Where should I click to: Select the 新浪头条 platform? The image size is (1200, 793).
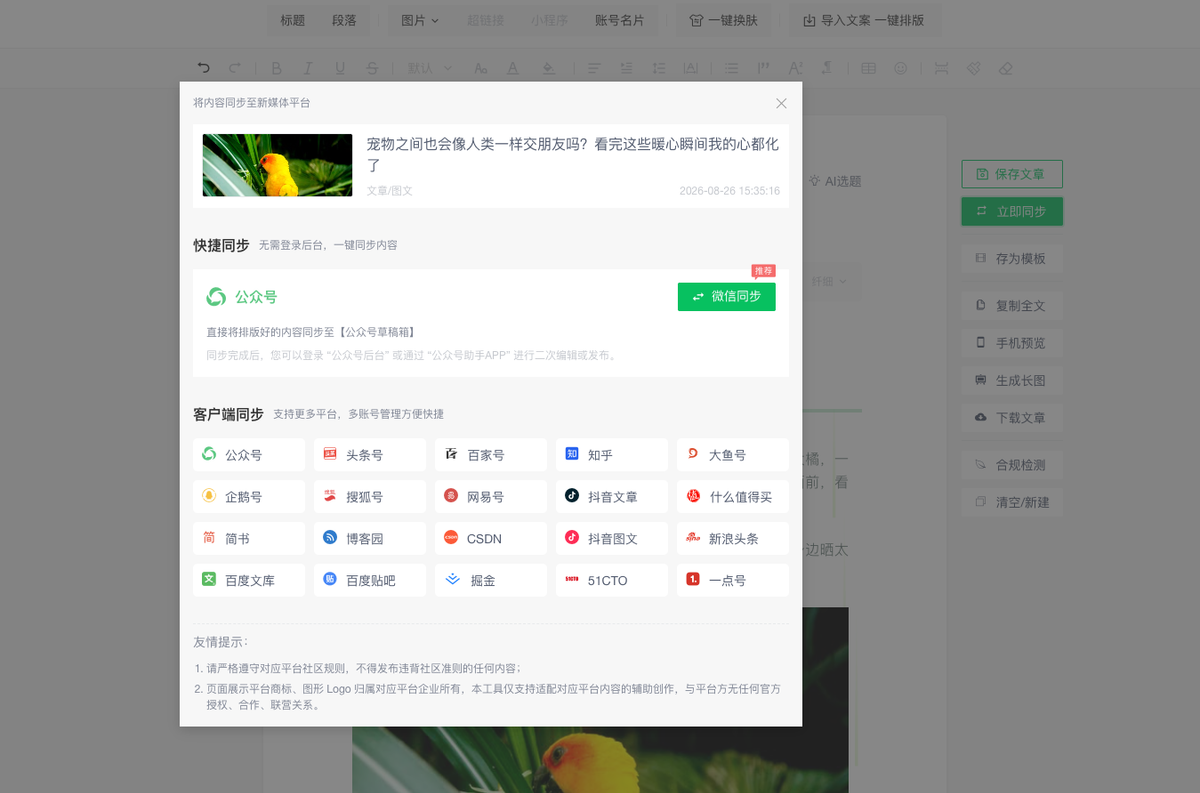[733, 539]
